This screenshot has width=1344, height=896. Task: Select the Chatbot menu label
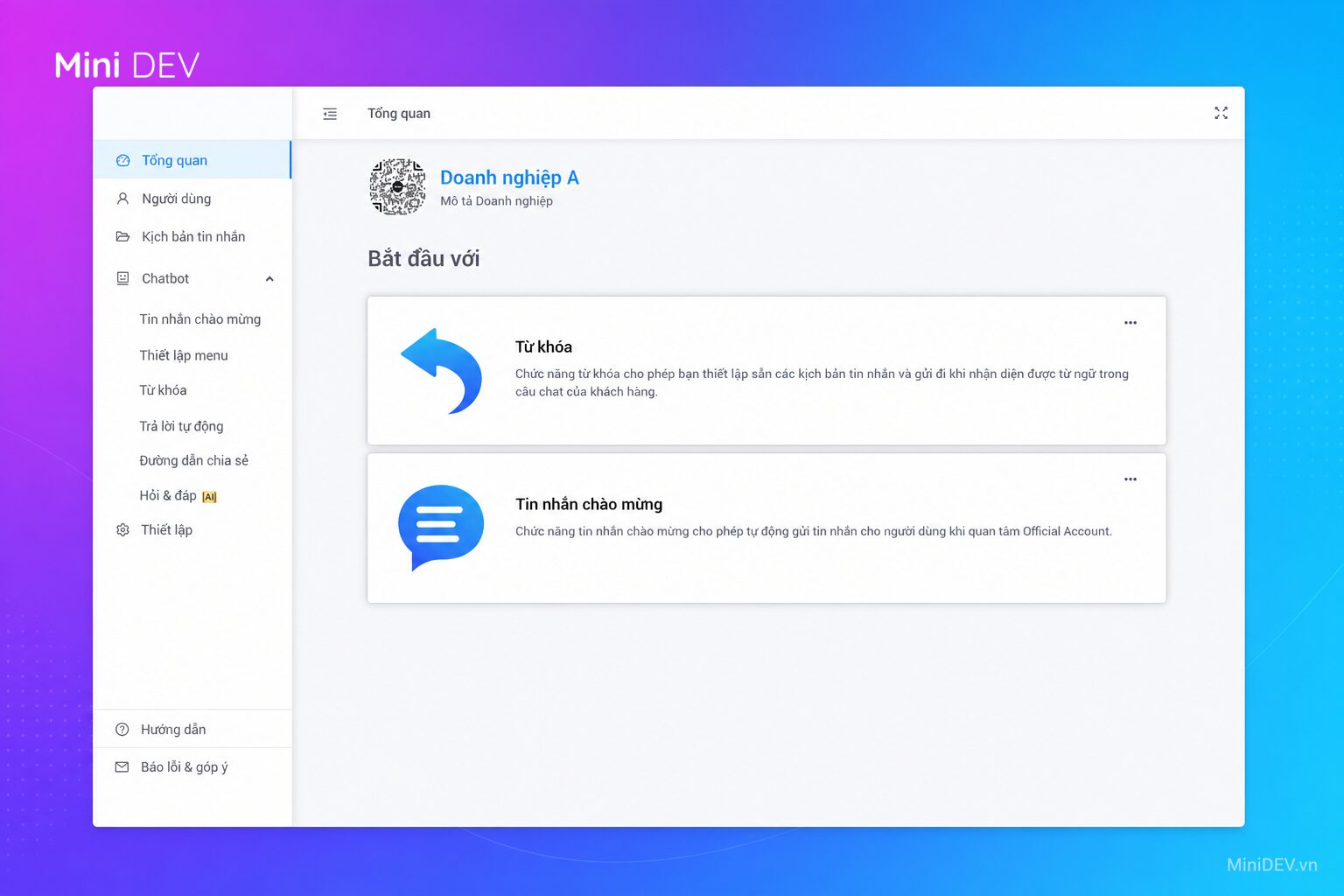click(x=165, y=278)
